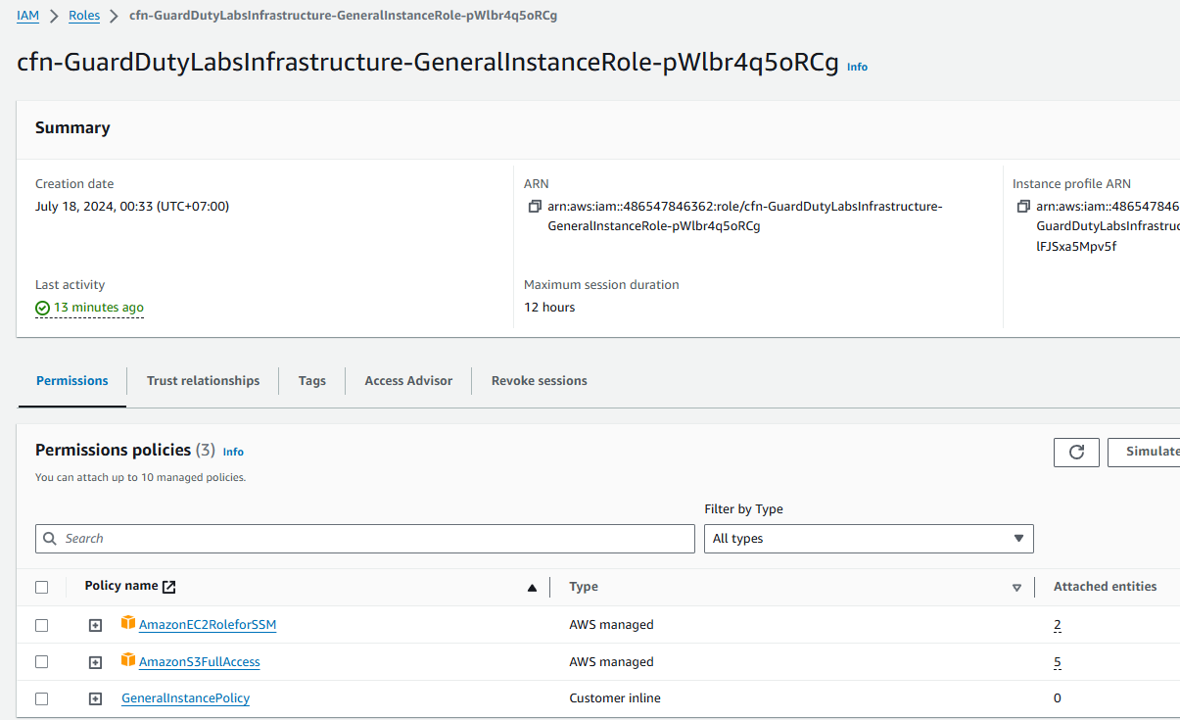Click the Summary section heading

(x=72, y=128)
